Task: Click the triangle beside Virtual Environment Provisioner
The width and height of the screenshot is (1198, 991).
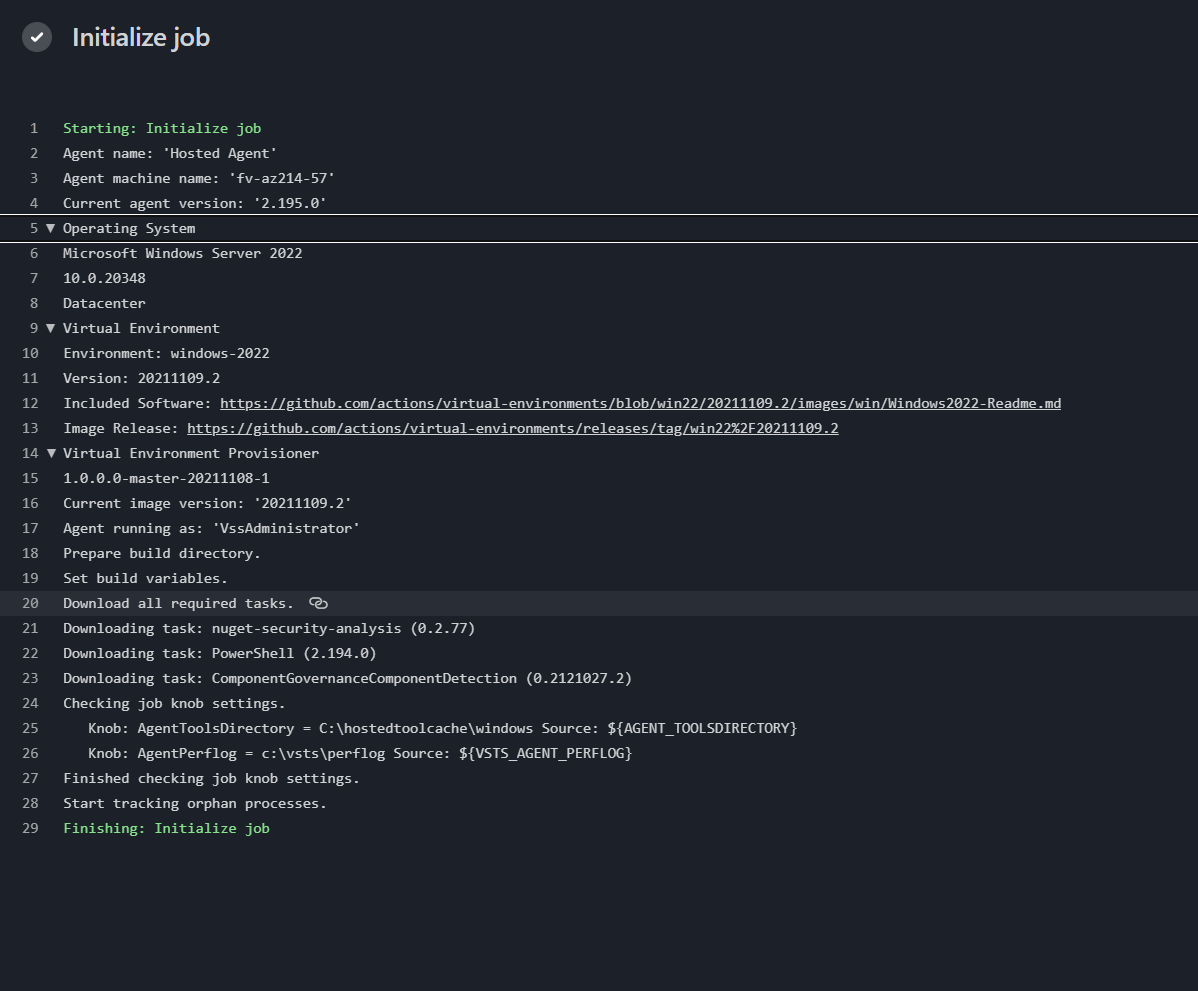Action: (51, 453)
